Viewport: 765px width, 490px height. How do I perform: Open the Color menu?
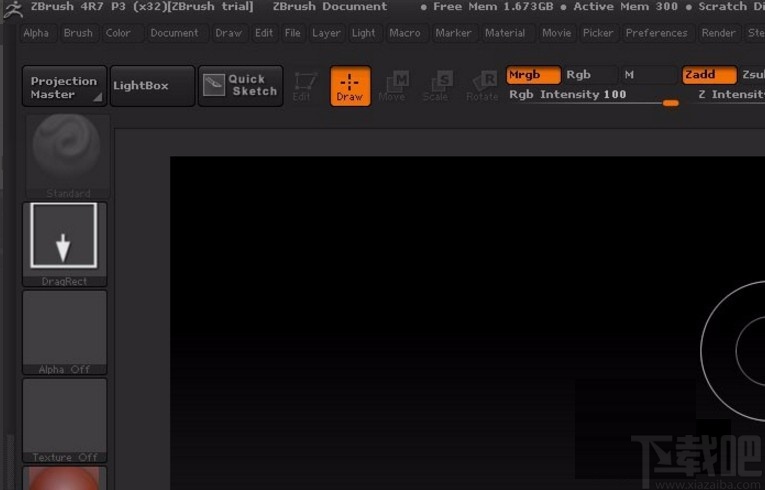(118, 33)
